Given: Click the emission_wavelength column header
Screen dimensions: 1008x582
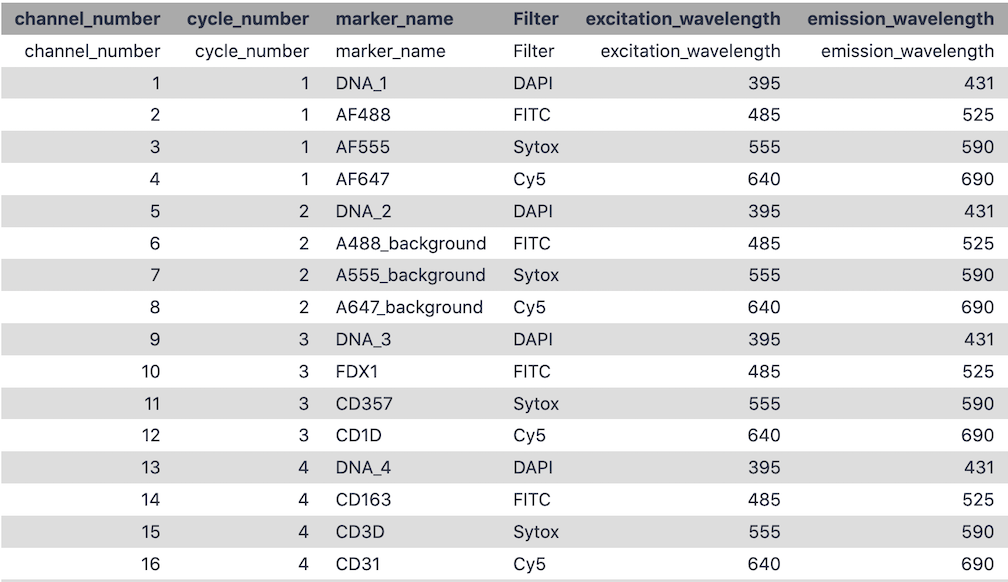Looking at the screenshot, I should pyautogui.click(x=901, y=19).
